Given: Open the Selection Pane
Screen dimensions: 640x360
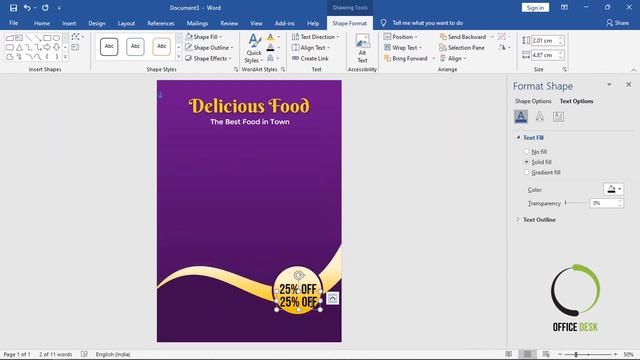Looking at the screenshot, I should coord(462,48).
